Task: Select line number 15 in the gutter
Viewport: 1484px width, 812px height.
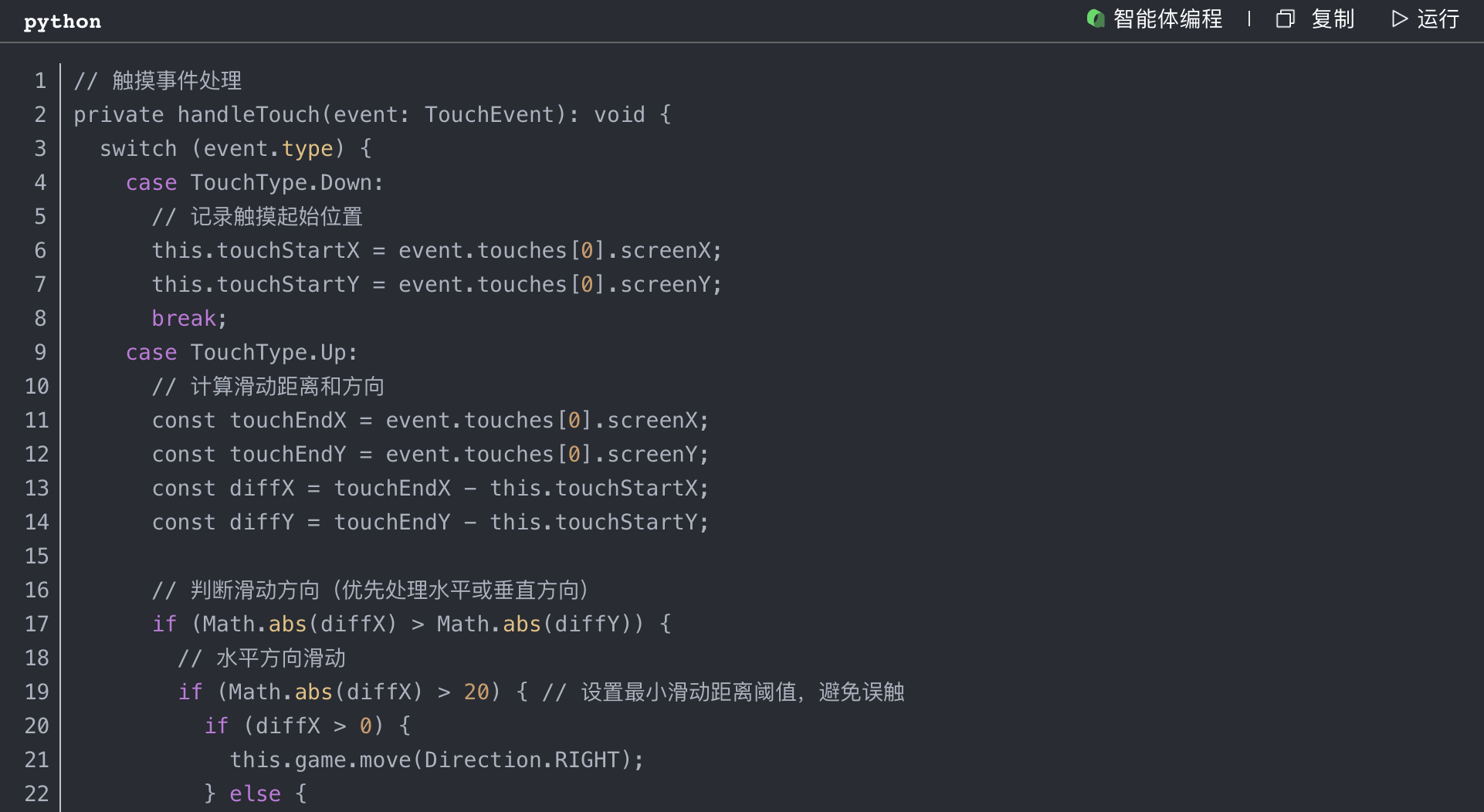Action: coord(36,556)
